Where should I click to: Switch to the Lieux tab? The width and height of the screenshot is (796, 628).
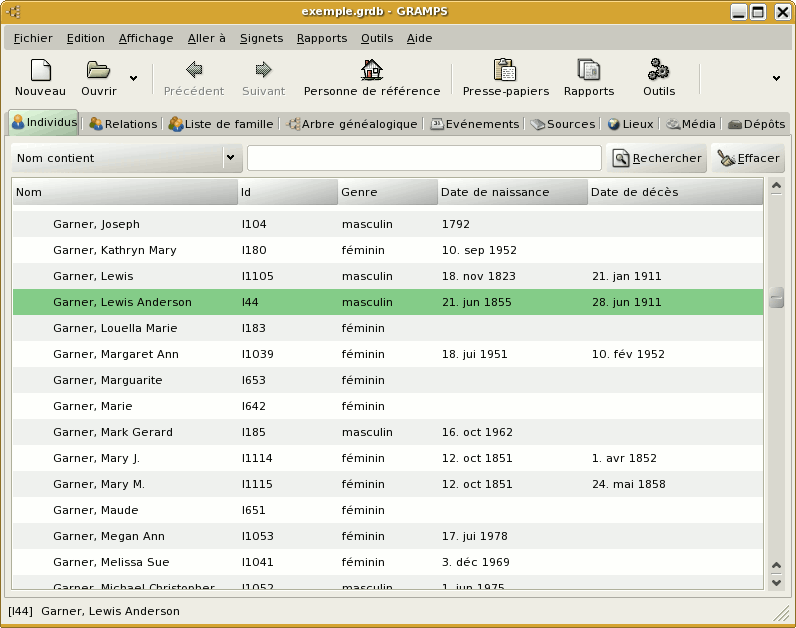pyautogui.click(x=630, y=124)
